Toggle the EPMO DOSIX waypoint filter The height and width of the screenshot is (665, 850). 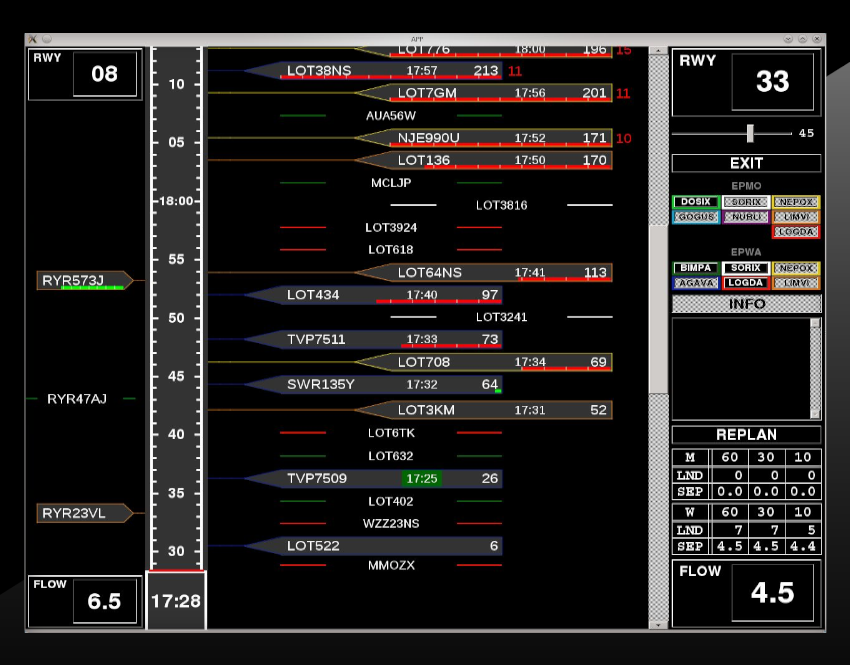click(x=695, y=202)
